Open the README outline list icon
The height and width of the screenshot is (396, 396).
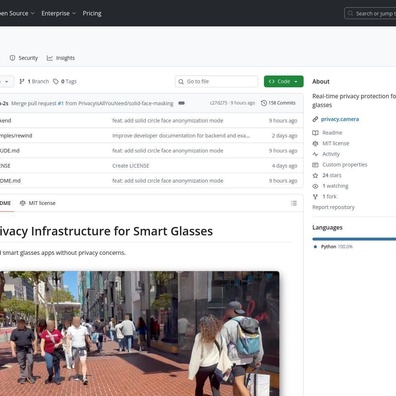point(294,203)
